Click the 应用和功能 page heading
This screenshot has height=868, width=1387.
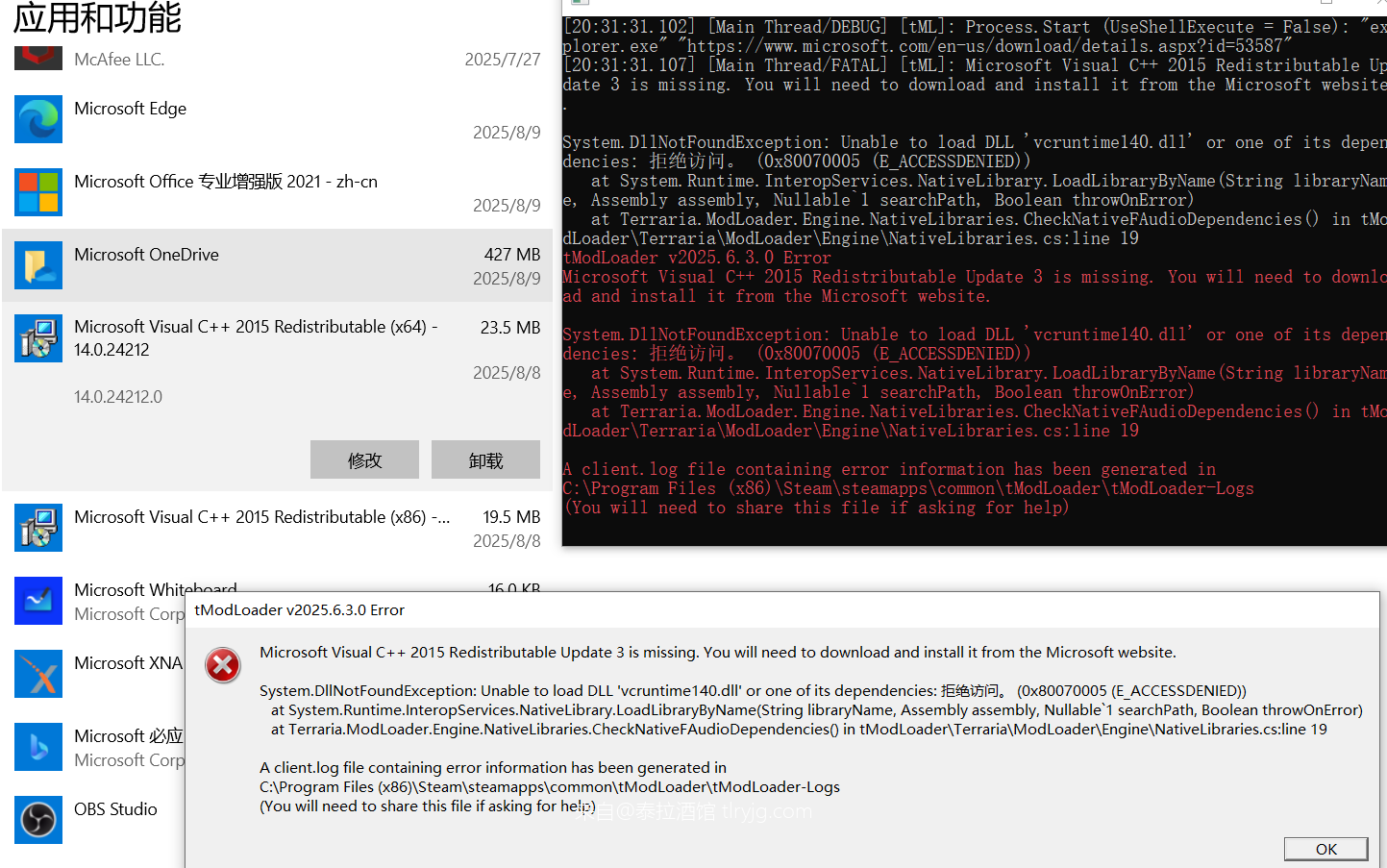[97, 17]
